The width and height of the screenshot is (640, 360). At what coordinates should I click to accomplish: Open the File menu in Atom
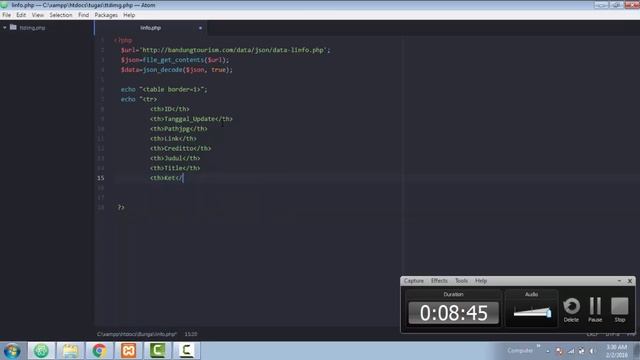pos(7,15)
